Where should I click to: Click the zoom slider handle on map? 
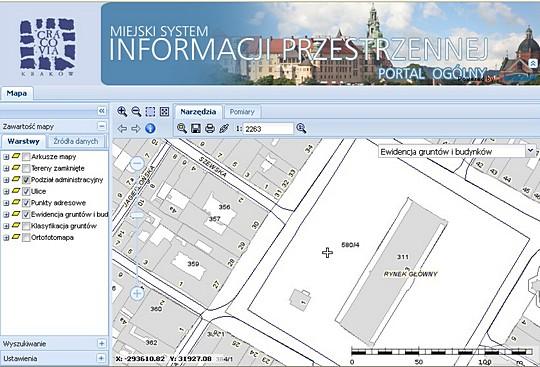[137, 215]
